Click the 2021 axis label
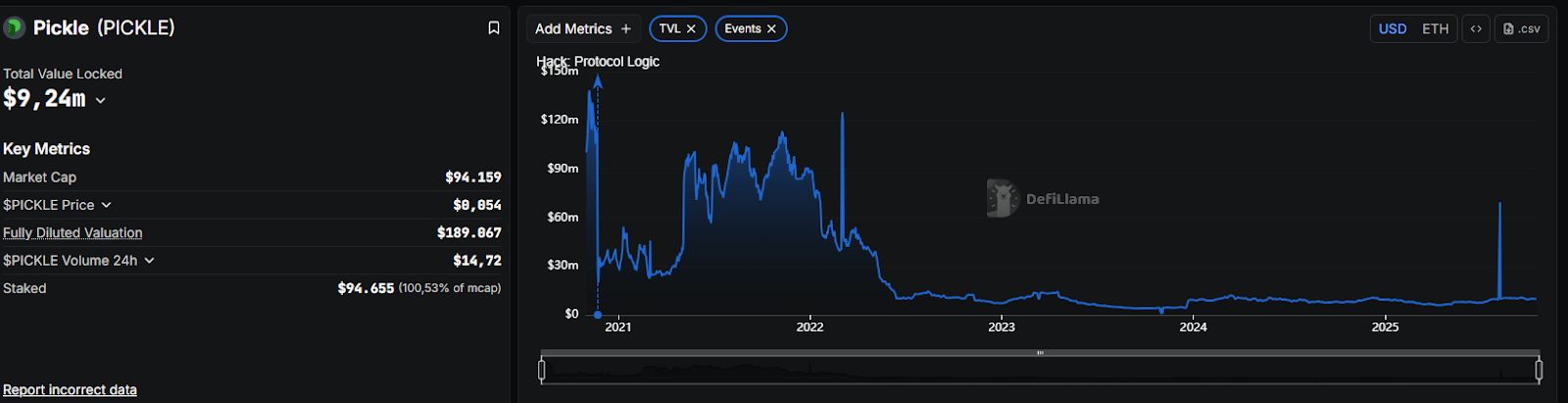 pos(618,327)
